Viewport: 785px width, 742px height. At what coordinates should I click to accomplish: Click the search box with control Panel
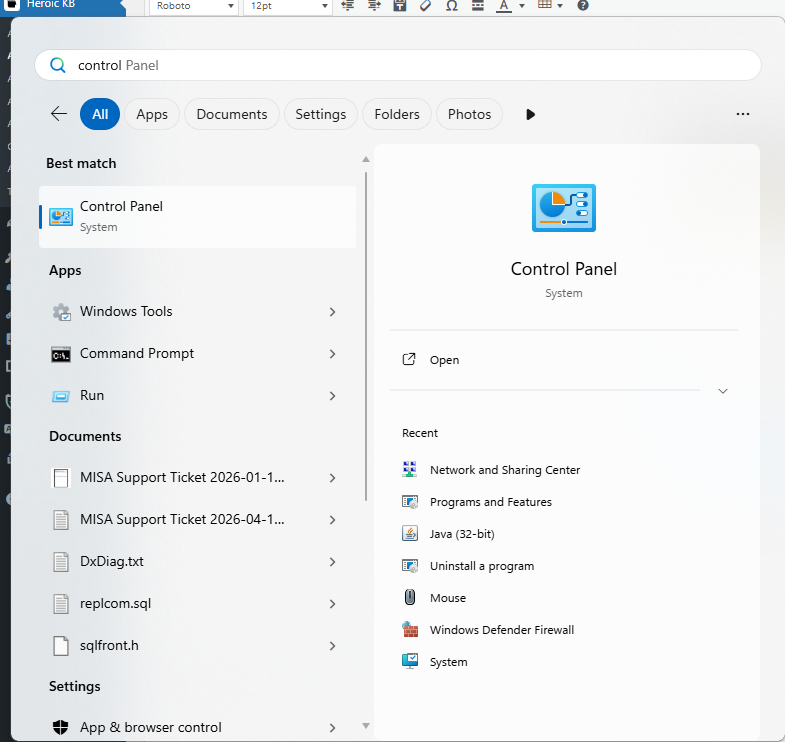(x=398, y=65)
